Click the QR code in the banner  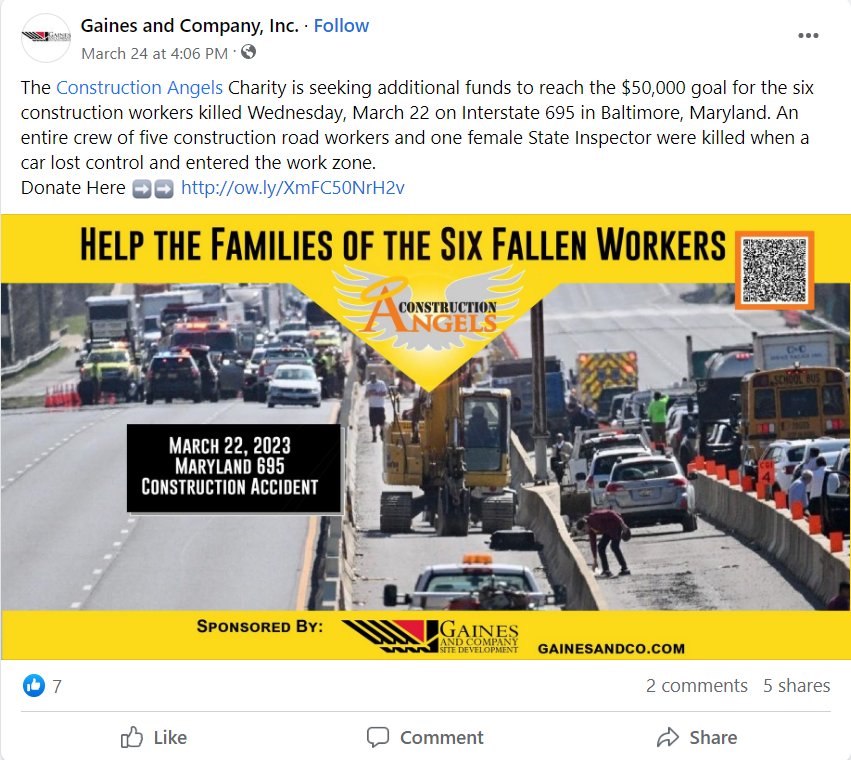pyautogui.click(x=774, y=270)
